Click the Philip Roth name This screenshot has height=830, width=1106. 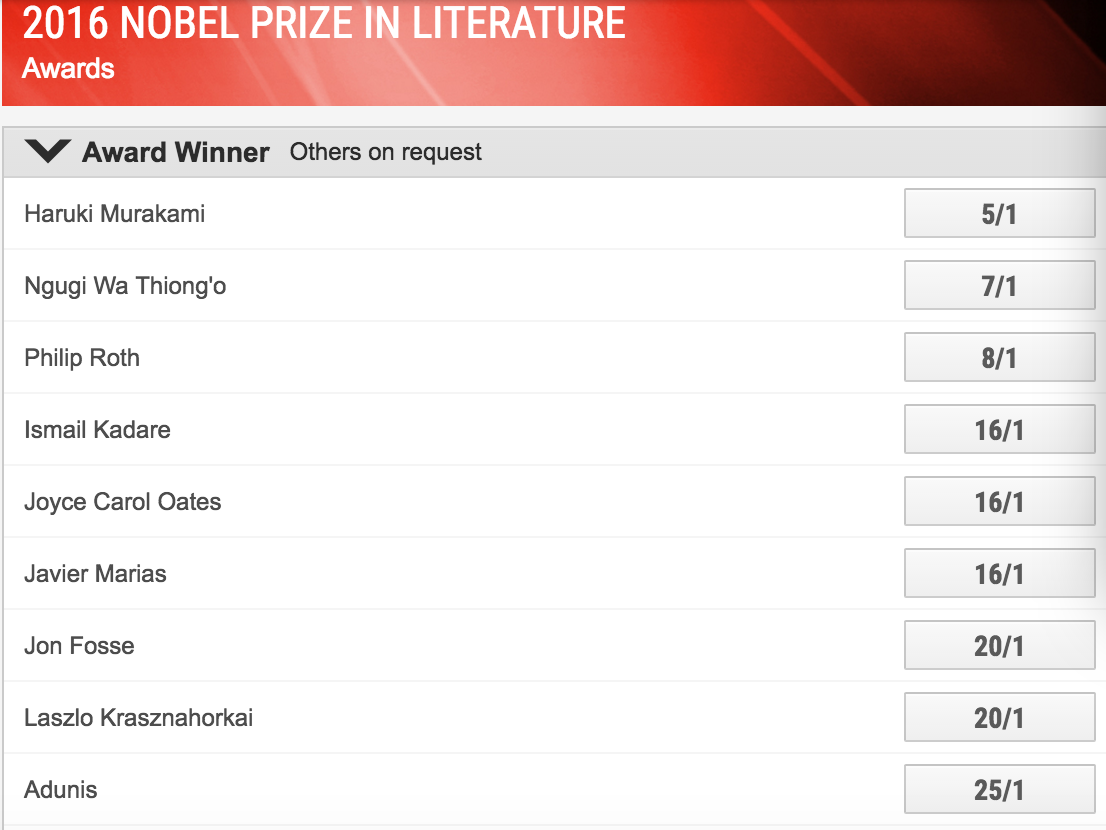82,358
